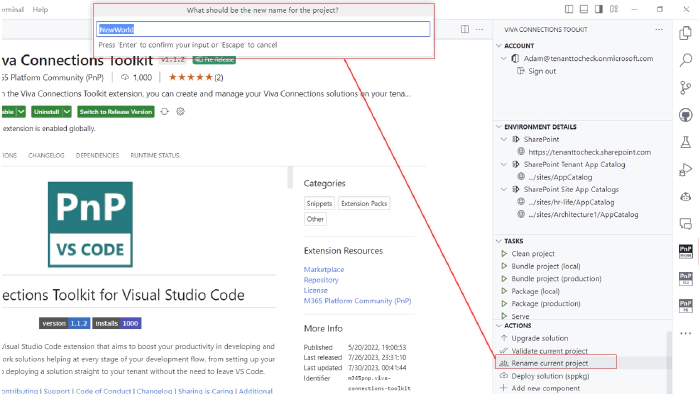
Task: Open Source Control view icon
Action: click(x=685, y=88)
